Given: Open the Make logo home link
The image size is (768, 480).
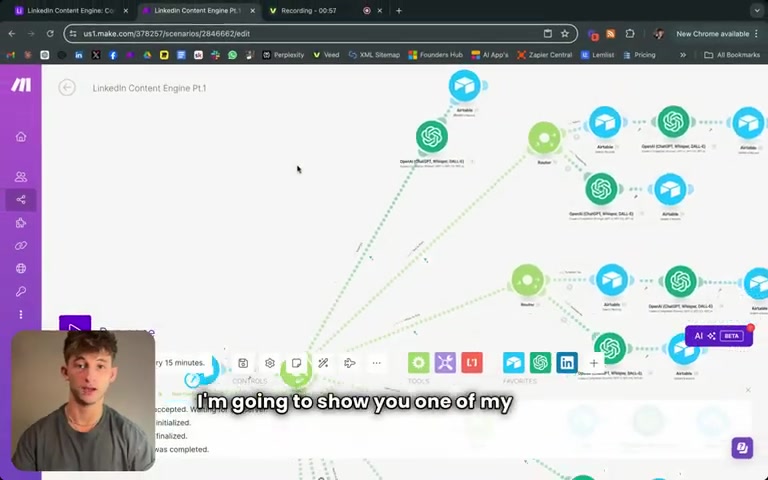Looking at the screenshot, I should click(x=21, y=85).
